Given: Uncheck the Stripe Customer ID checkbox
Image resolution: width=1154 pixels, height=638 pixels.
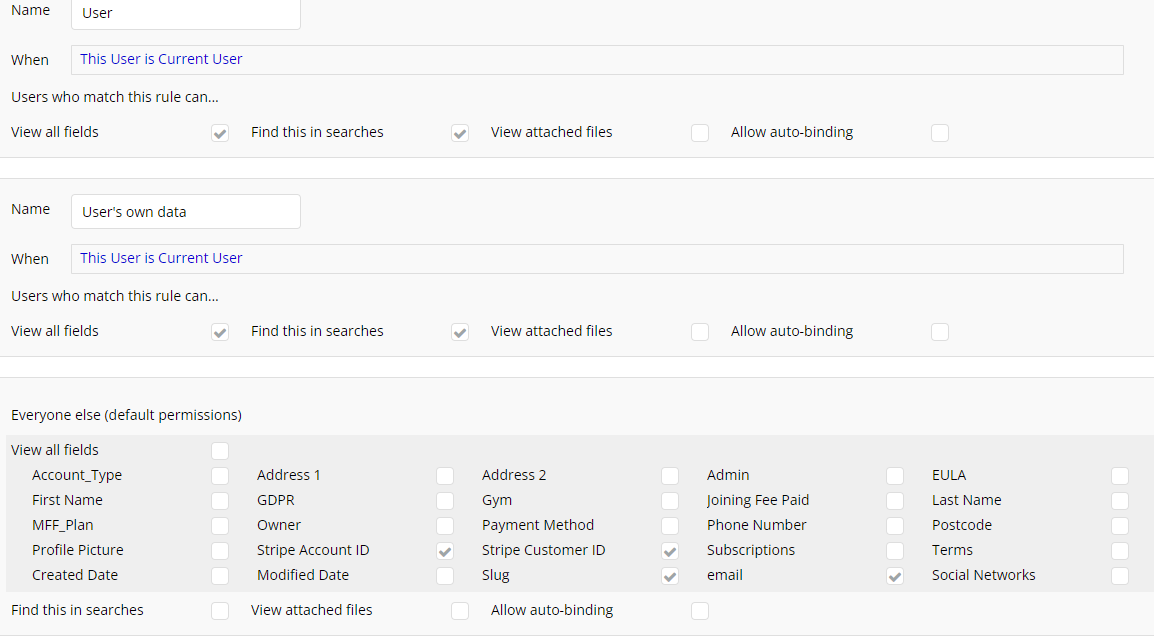Looking at the screenshot, I should pyautogui.click(x=670, y=551).
